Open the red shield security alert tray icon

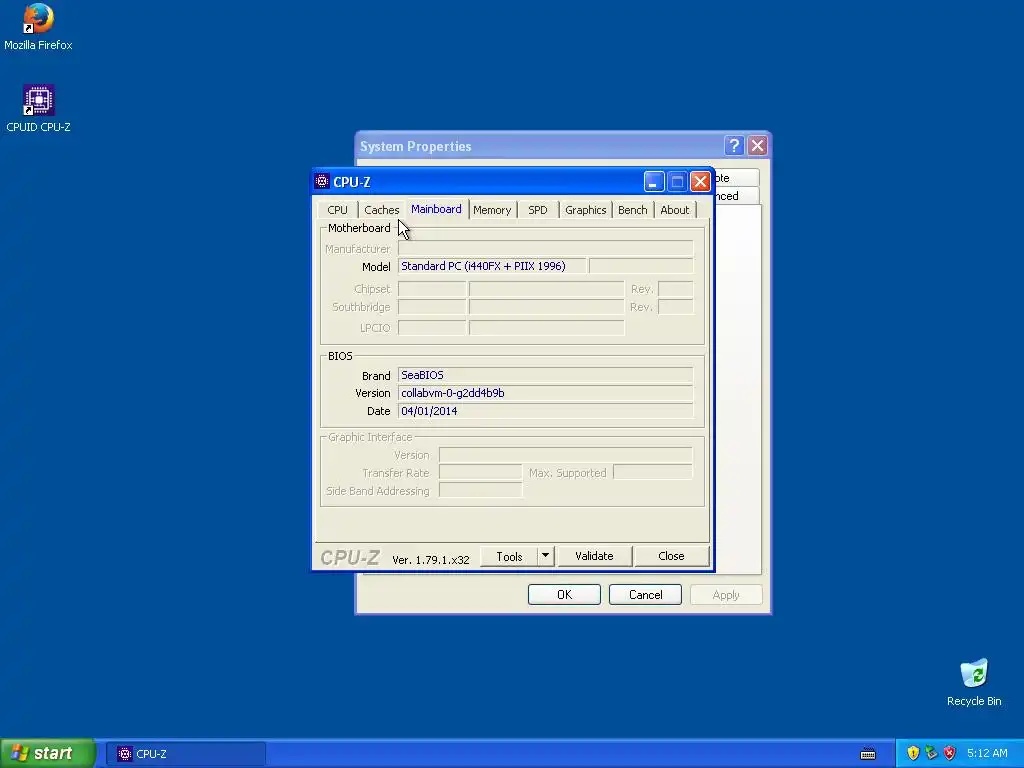950,753
